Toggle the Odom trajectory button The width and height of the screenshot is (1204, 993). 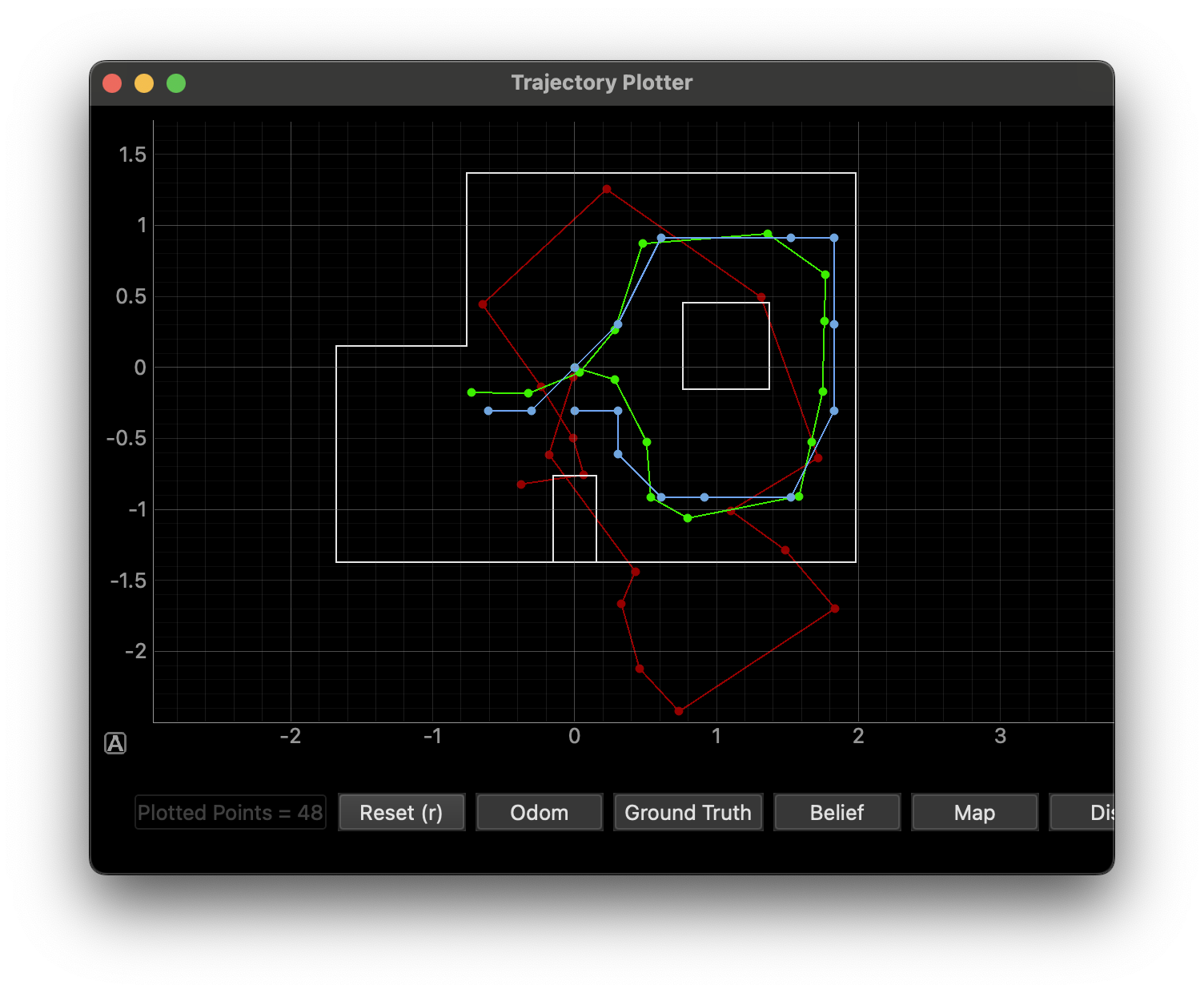tap(539, 812)
